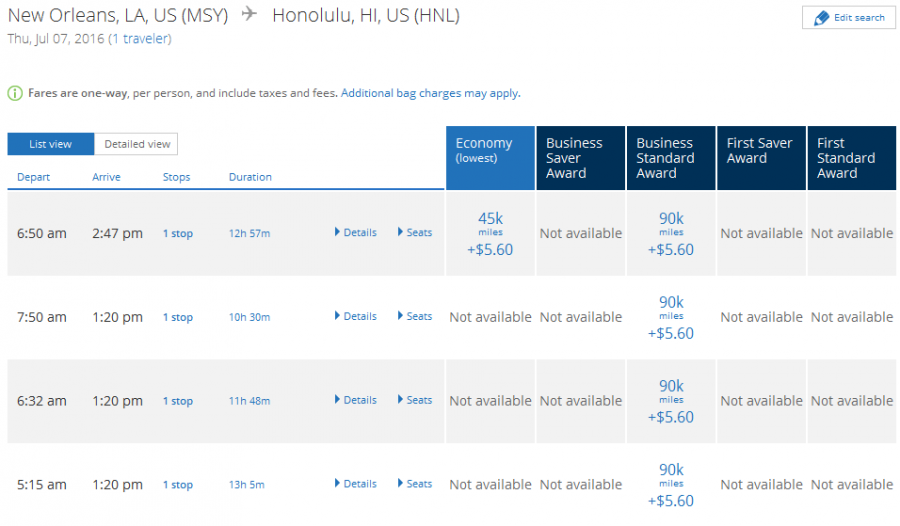This screenshot has width=900, height=526.
Task: Sort flights by the Depart column
Action: 33,177
